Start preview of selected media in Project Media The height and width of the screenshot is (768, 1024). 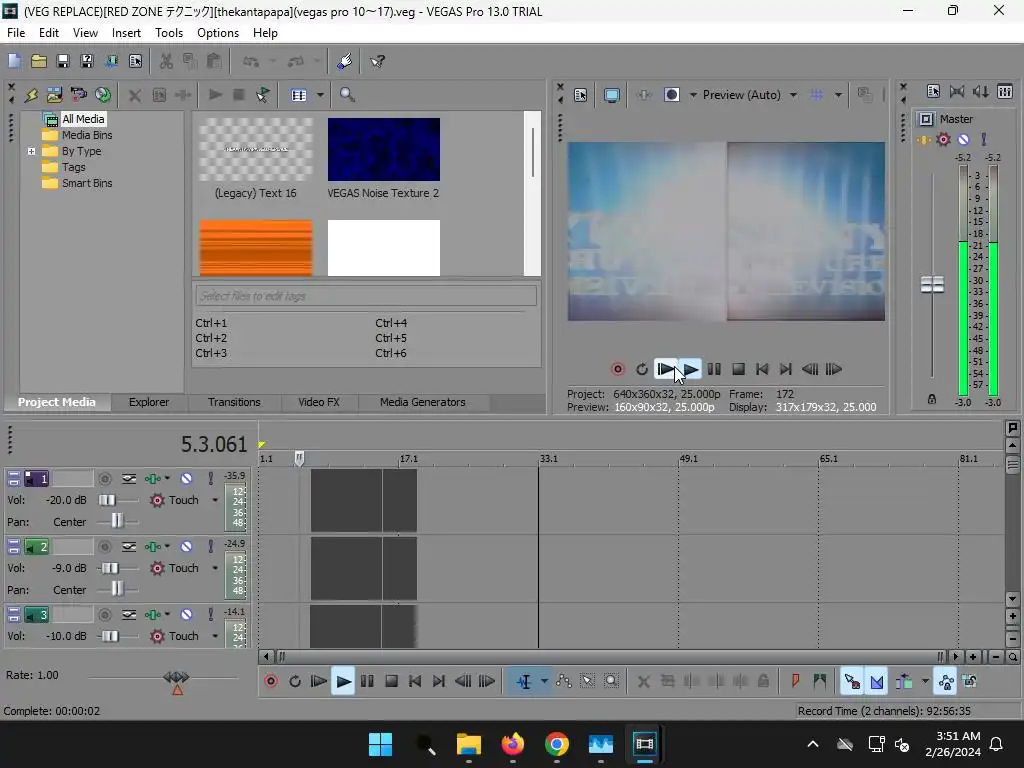click(x=215, y=95)
